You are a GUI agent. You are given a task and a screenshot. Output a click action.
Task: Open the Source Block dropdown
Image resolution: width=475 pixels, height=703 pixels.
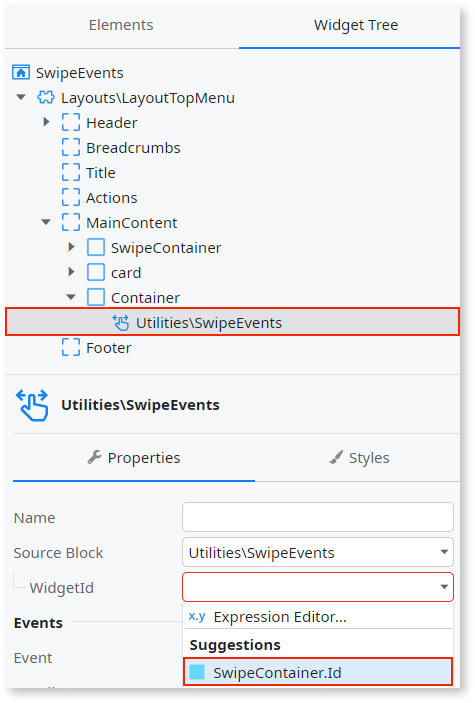(318, 552)
